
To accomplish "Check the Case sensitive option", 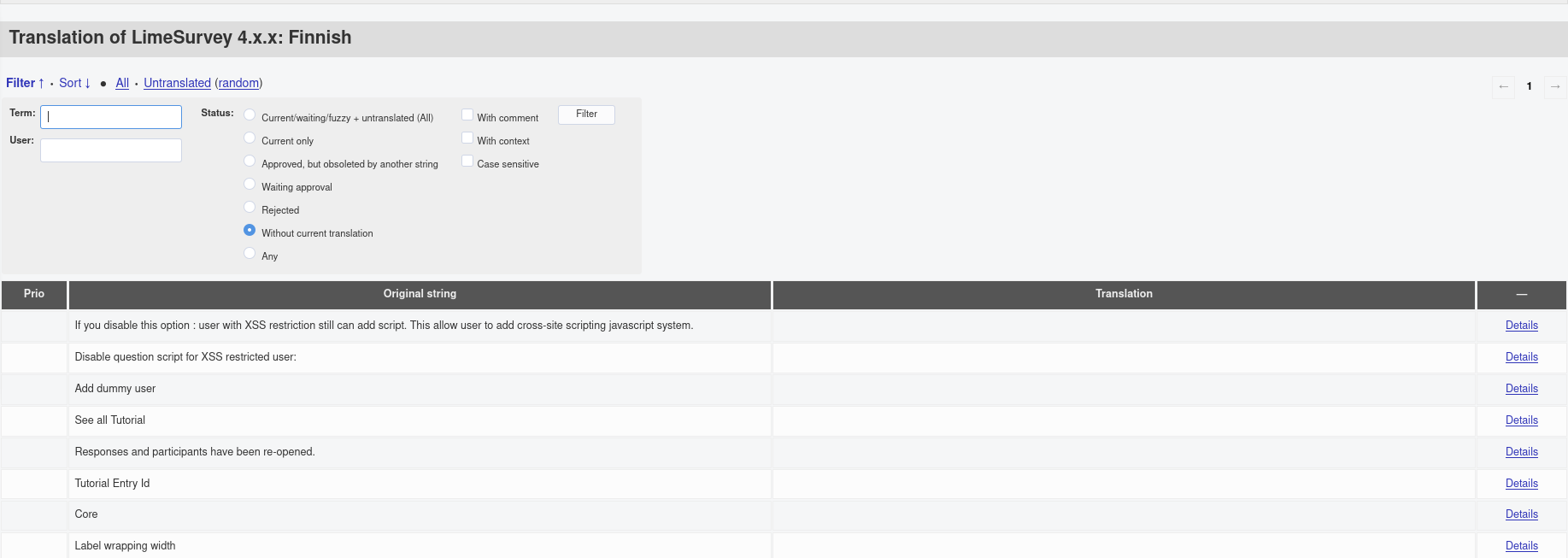I will click(467, 162).
